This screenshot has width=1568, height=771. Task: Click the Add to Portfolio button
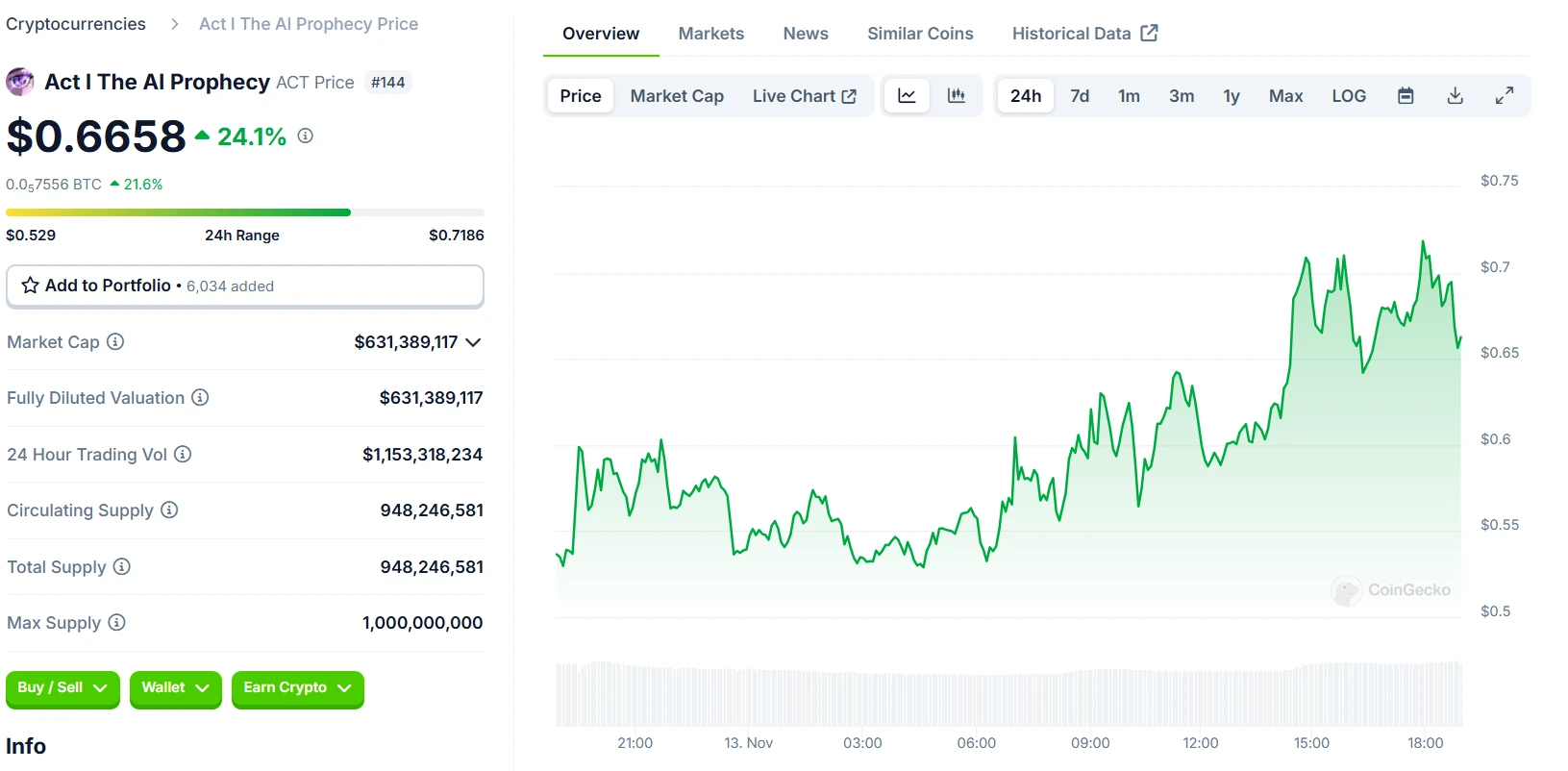pos(245,286)
